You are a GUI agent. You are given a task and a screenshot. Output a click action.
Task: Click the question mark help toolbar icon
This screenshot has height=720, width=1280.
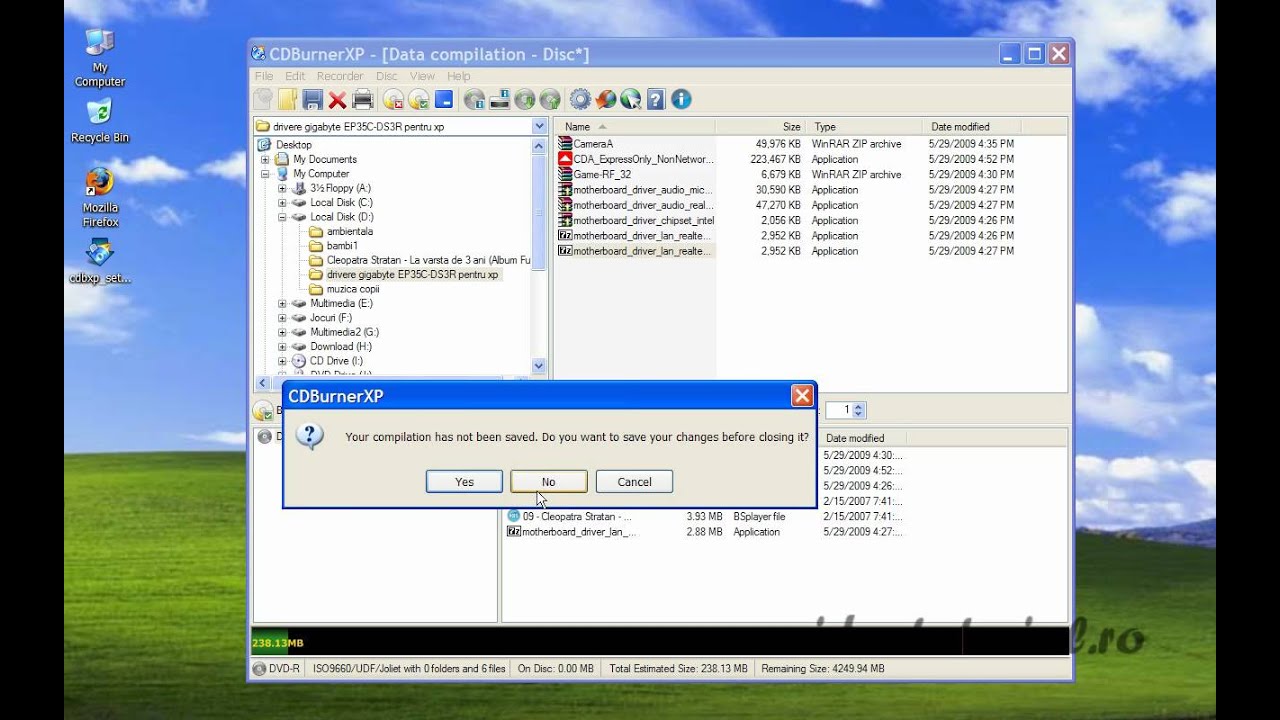pos(655,99)
